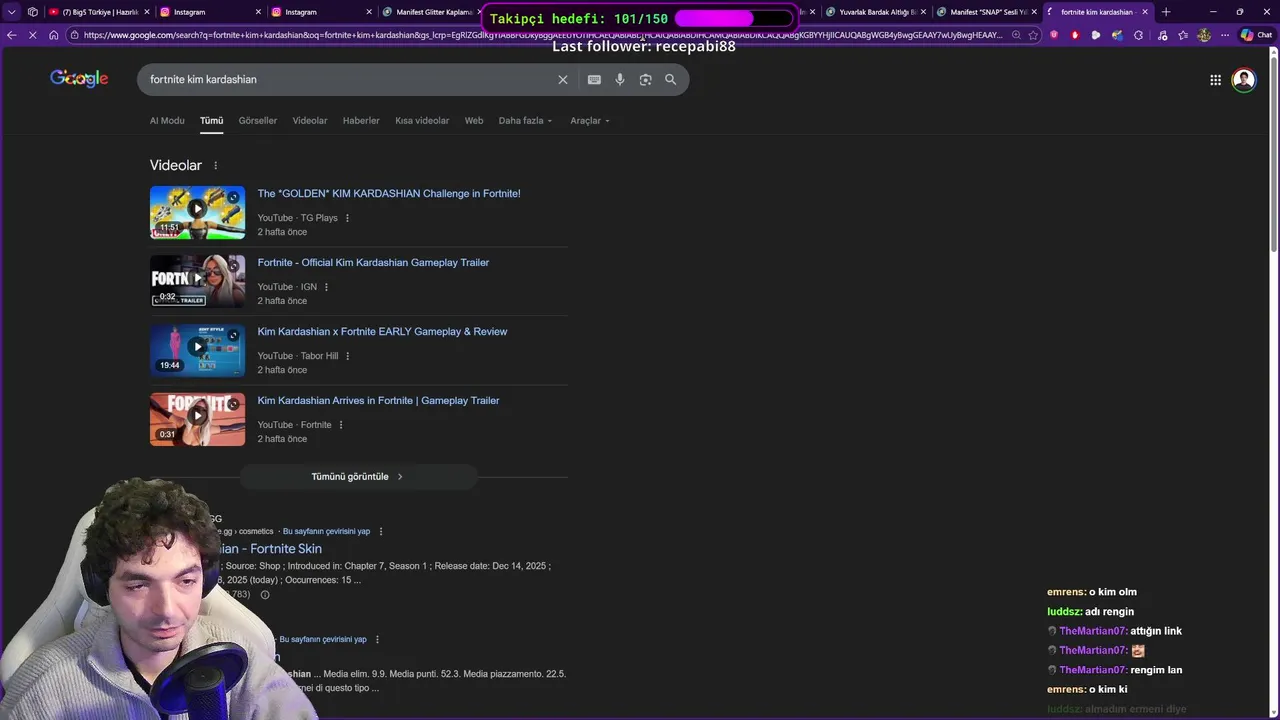Open the browser Chat assistant button

pos(1257,35)
